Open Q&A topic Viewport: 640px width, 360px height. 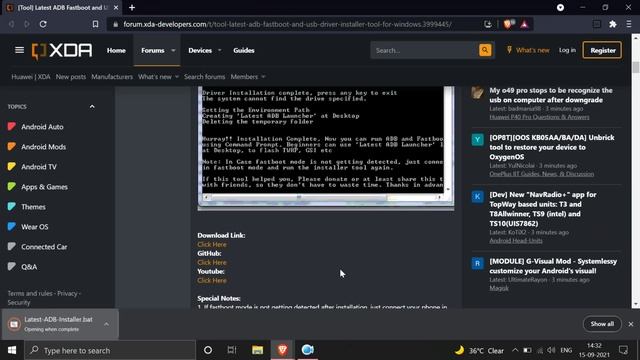pos(29,267)
